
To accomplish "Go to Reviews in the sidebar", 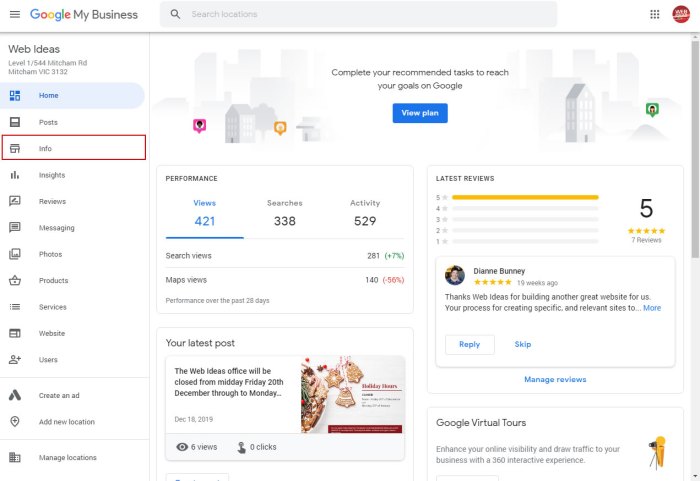I will 52,201.
